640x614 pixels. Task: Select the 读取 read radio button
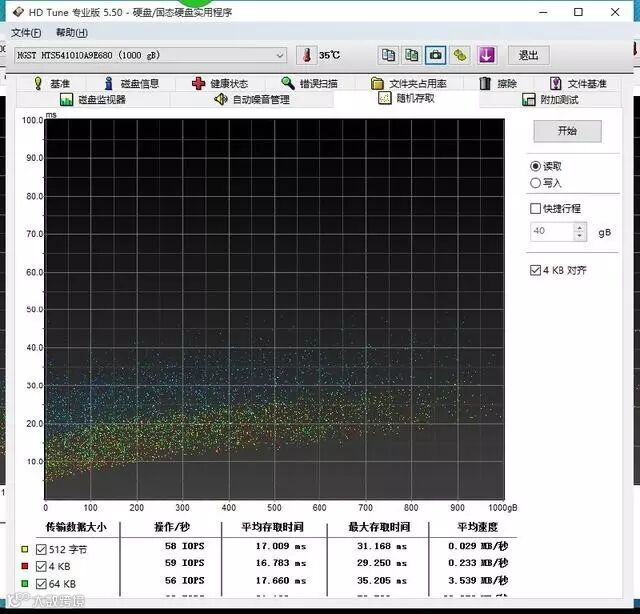(x=536, y=166)
